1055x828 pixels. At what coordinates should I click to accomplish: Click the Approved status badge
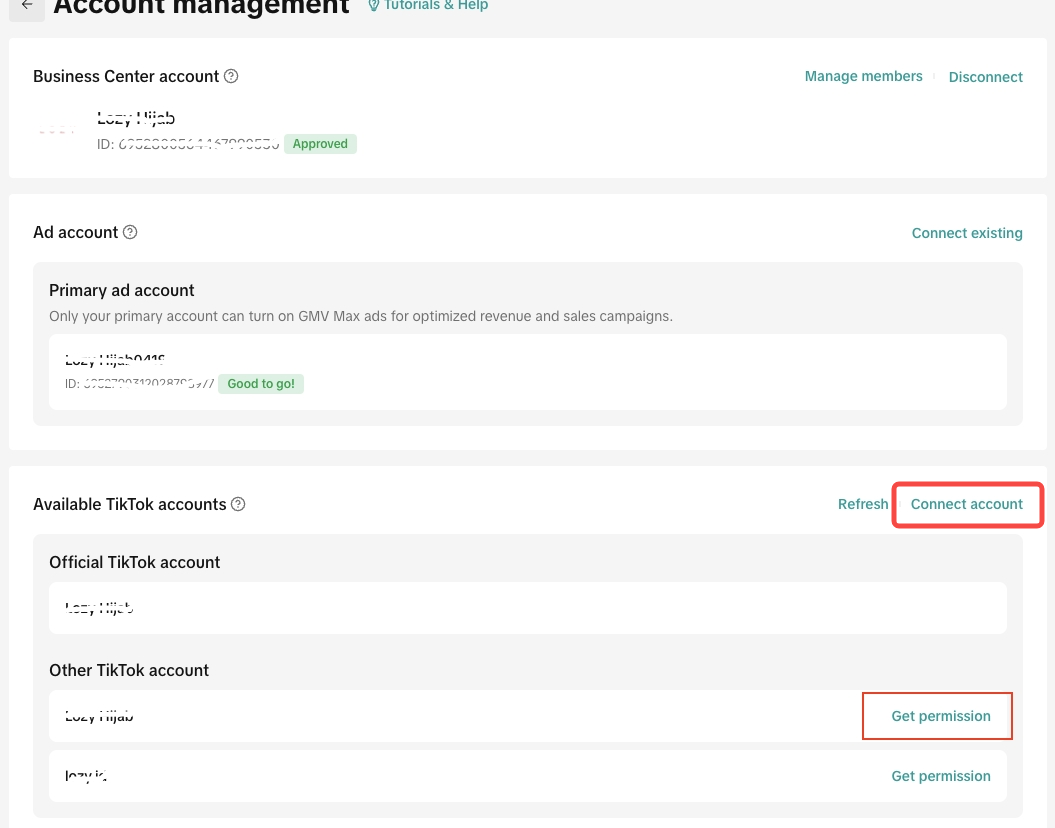tap(320, 144)
